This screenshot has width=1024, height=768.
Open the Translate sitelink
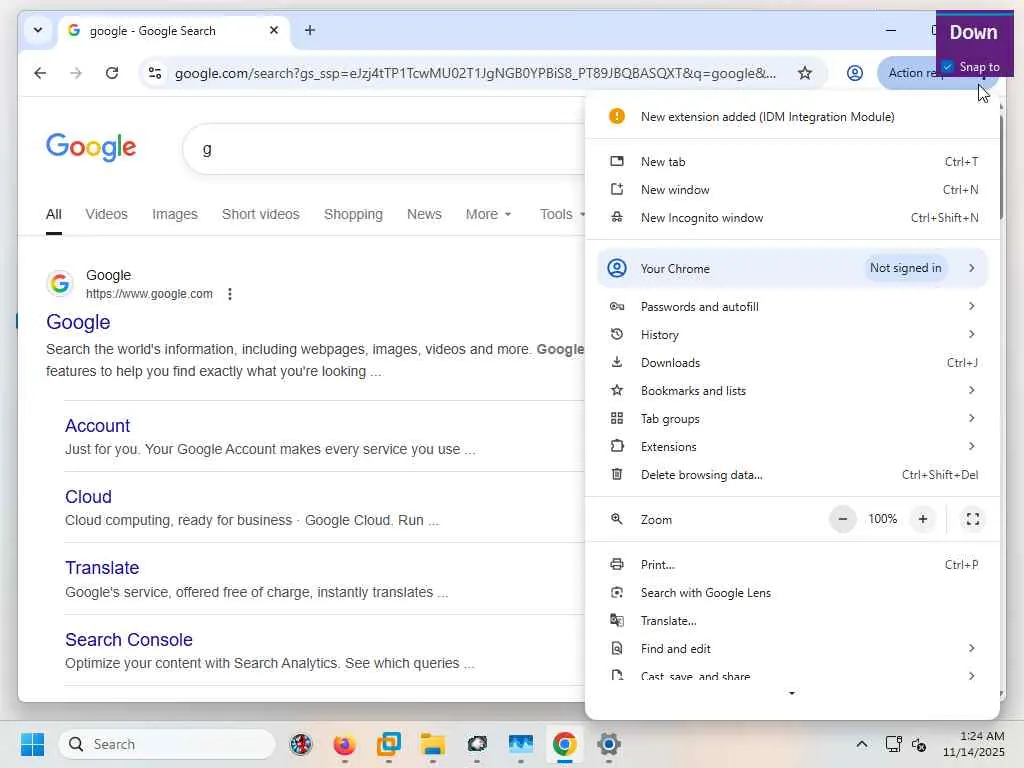pyautogui.click(x=102, y=568)
